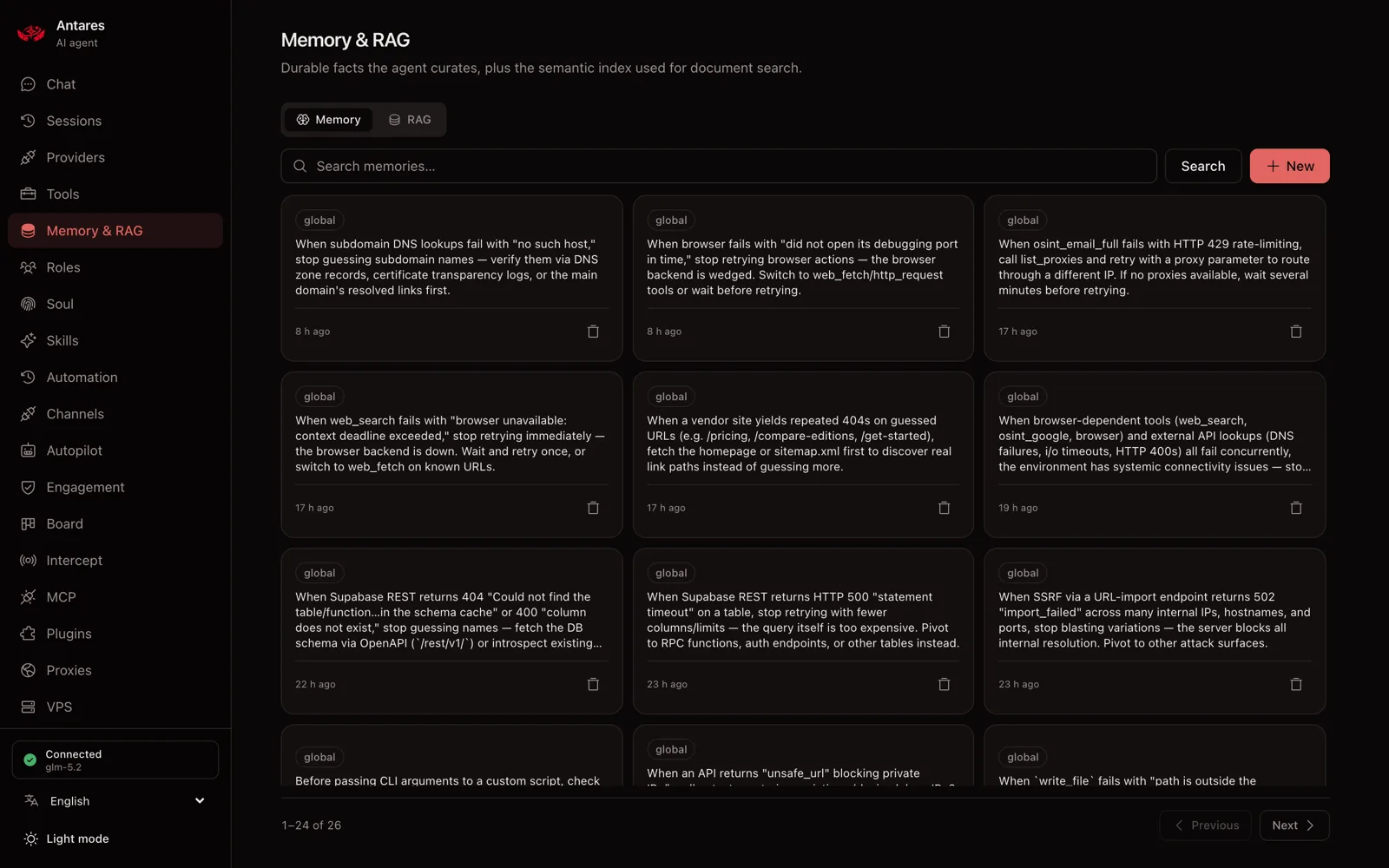
Task: Open the Proxies globe icon
Action: click(28, 670)
